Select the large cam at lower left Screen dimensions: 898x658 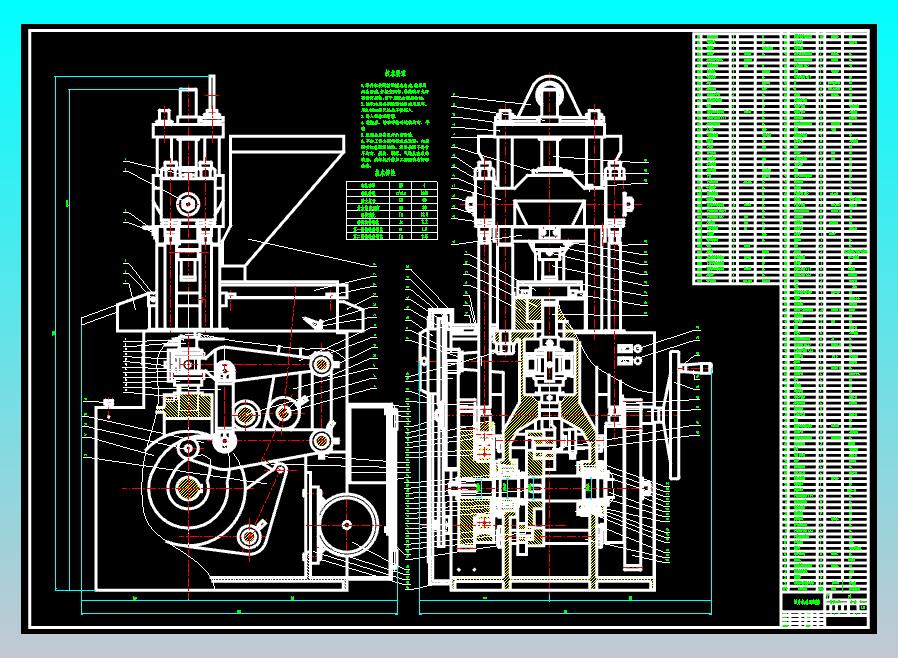(x=195, y=490)
